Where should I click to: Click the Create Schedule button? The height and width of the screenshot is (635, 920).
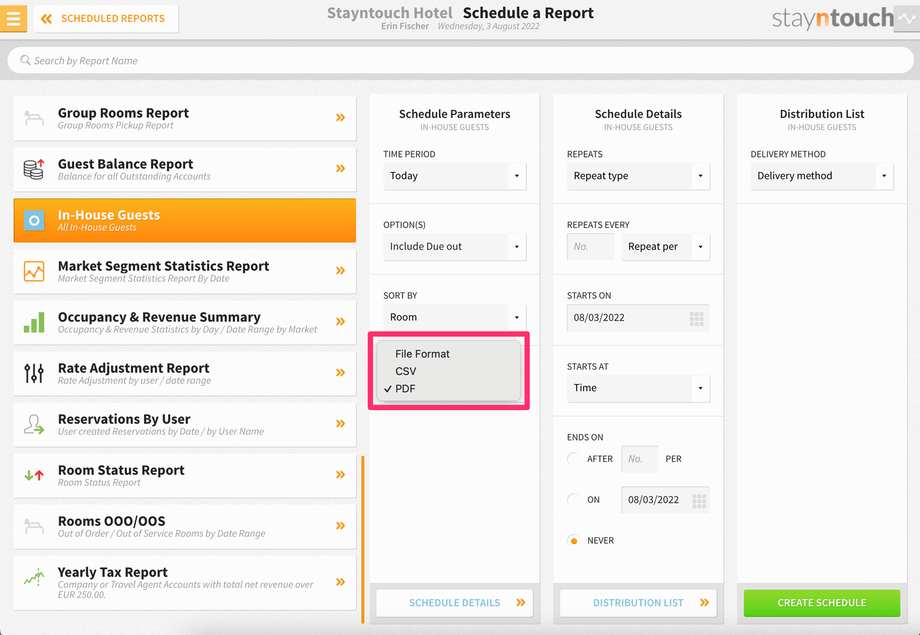pyautogui.click(x=822, y=603)
